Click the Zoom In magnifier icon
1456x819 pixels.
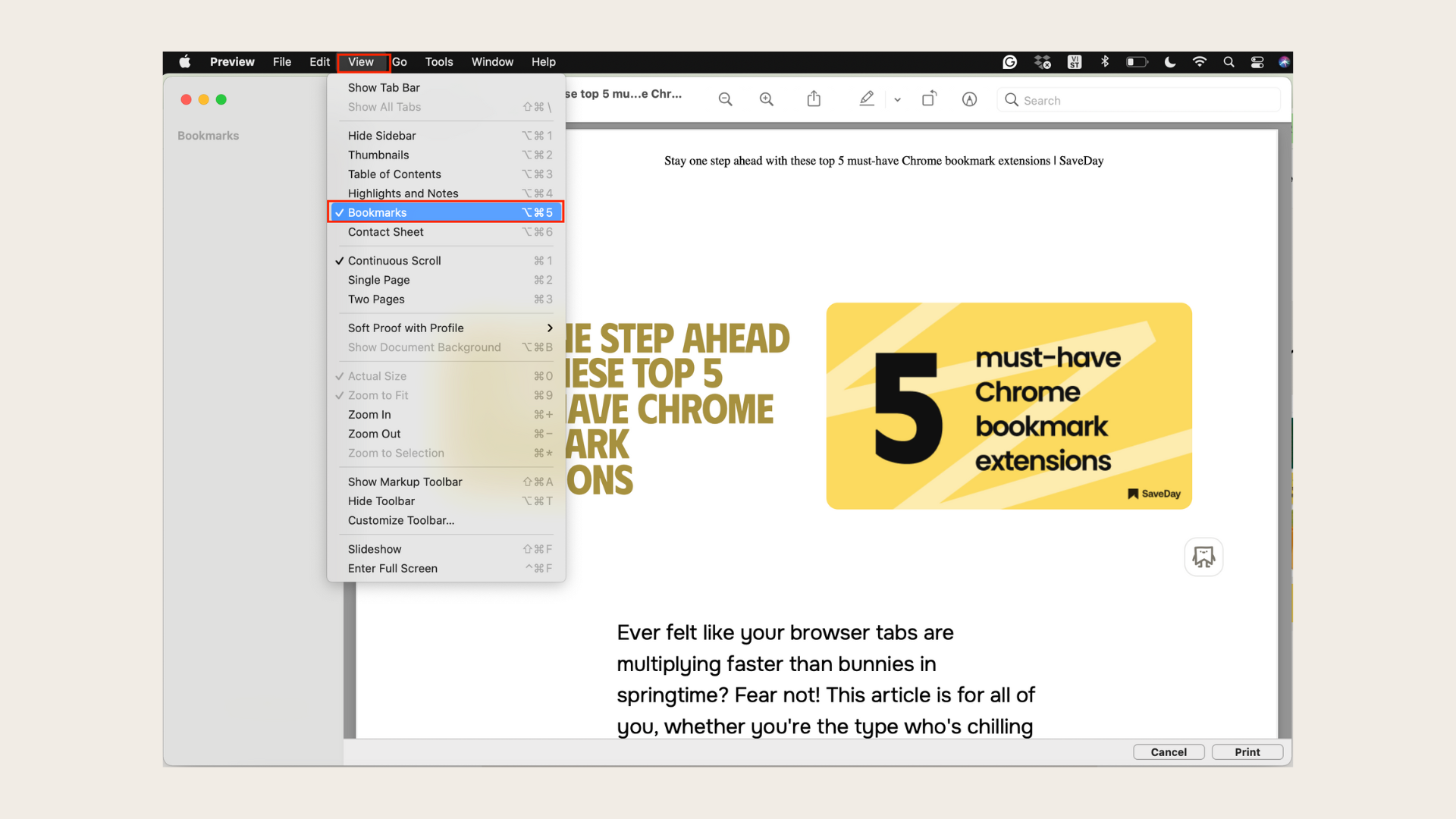click(x=767, y=100)
